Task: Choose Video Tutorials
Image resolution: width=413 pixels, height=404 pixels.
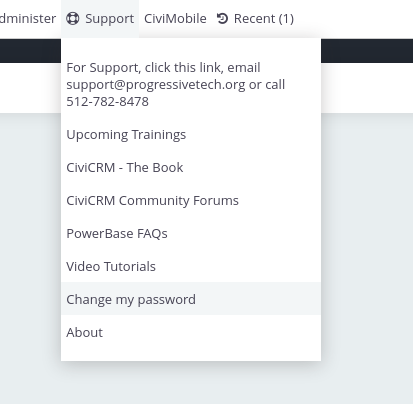Action: [x=191, y=266]
